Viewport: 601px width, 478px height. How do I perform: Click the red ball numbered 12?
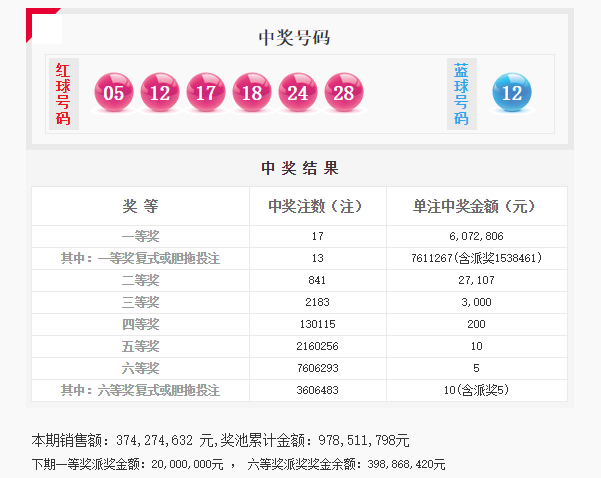click(160, 92)
